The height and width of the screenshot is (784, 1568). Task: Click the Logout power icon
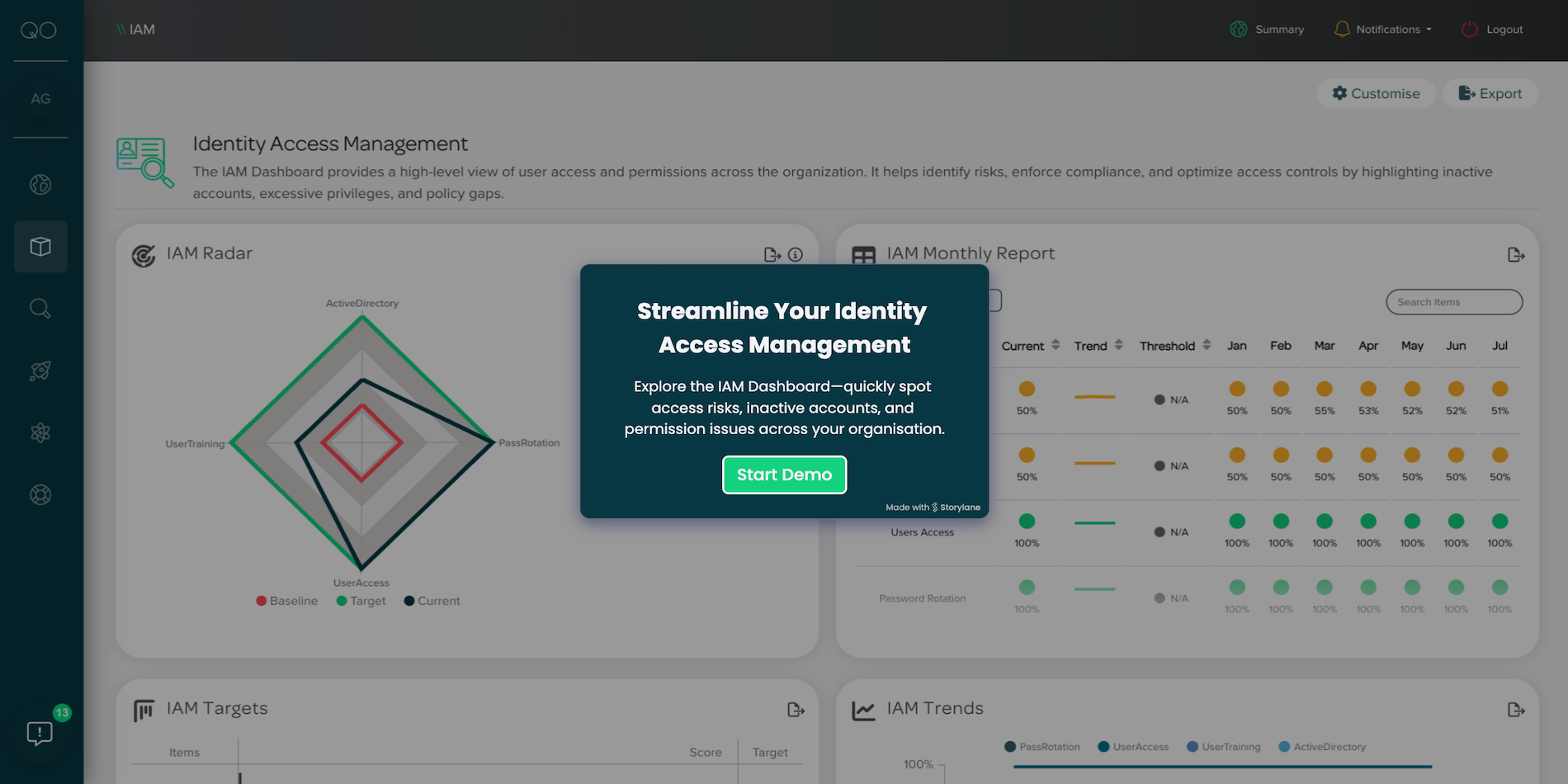click(1469, 30)
